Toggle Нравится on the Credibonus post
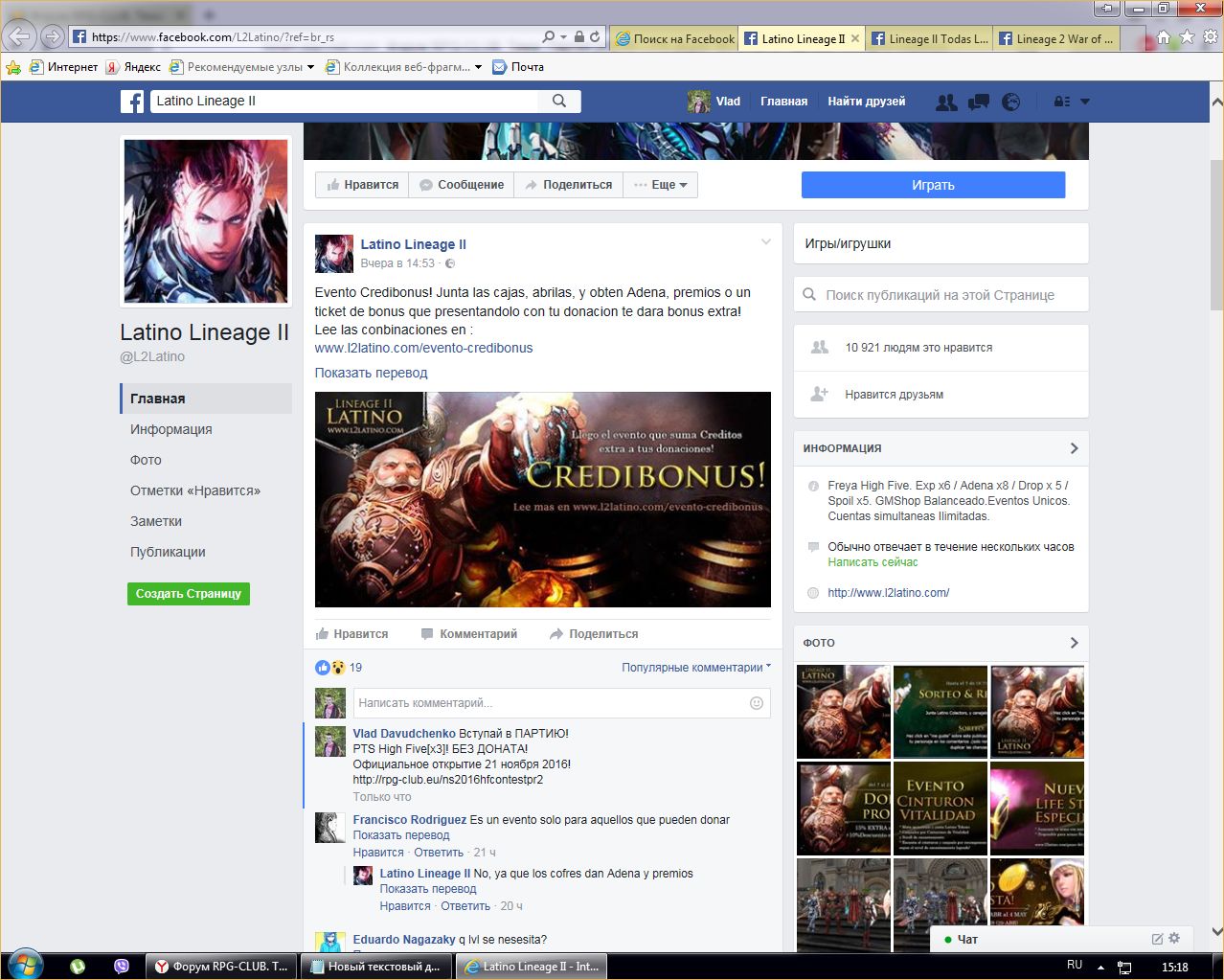 pos(351,634)
